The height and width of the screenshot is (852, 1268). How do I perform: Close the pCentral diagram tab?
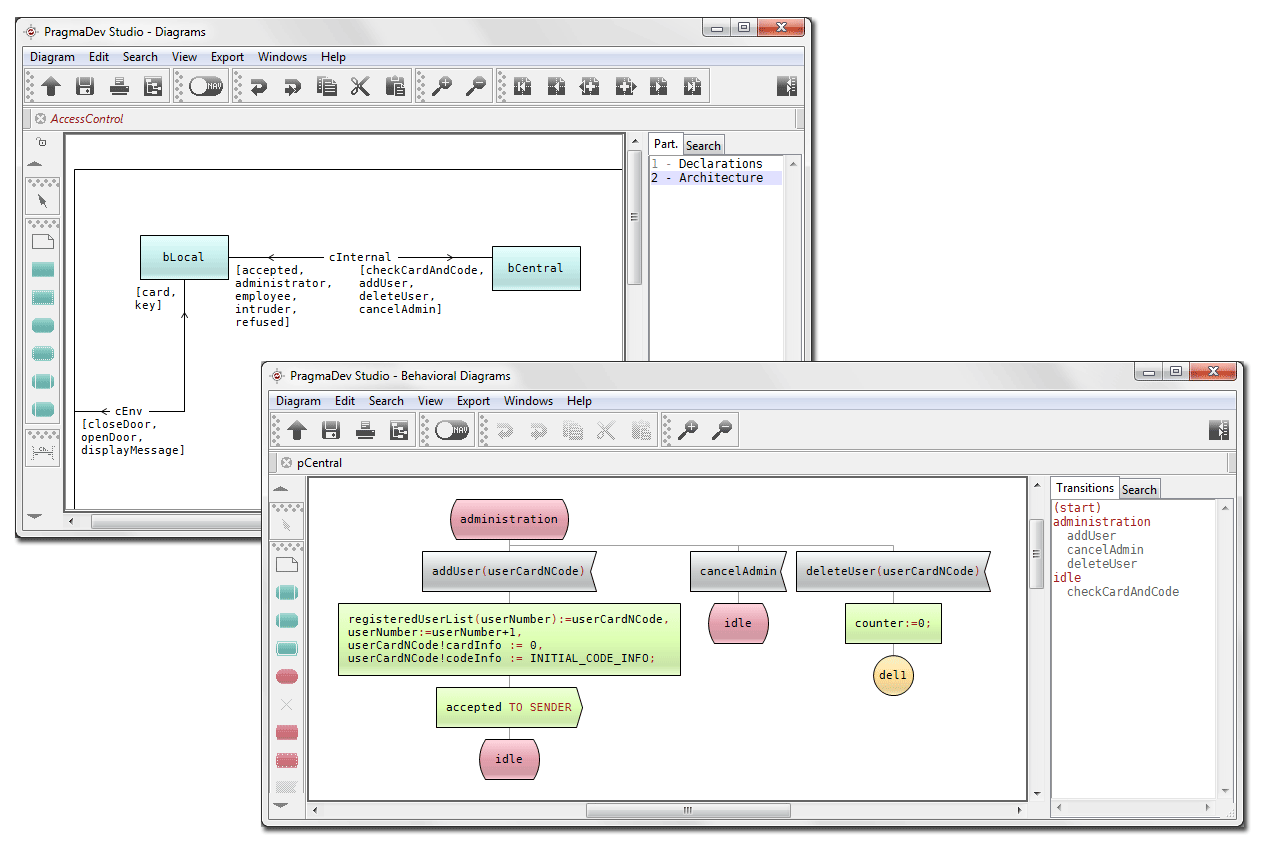[286, 463]
